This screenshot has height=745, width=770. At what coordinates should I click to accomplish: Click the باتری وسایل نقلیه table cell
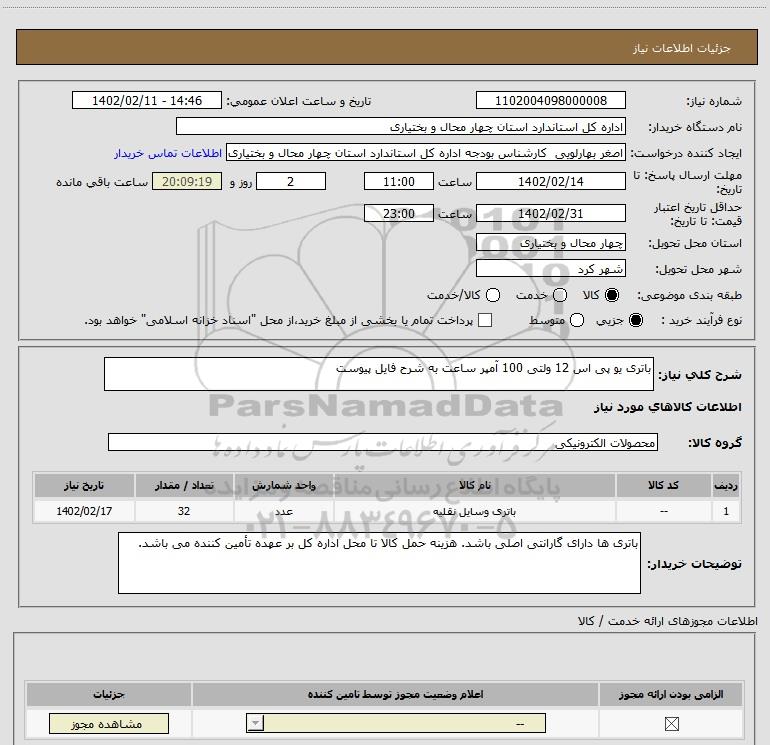(474, 511)
